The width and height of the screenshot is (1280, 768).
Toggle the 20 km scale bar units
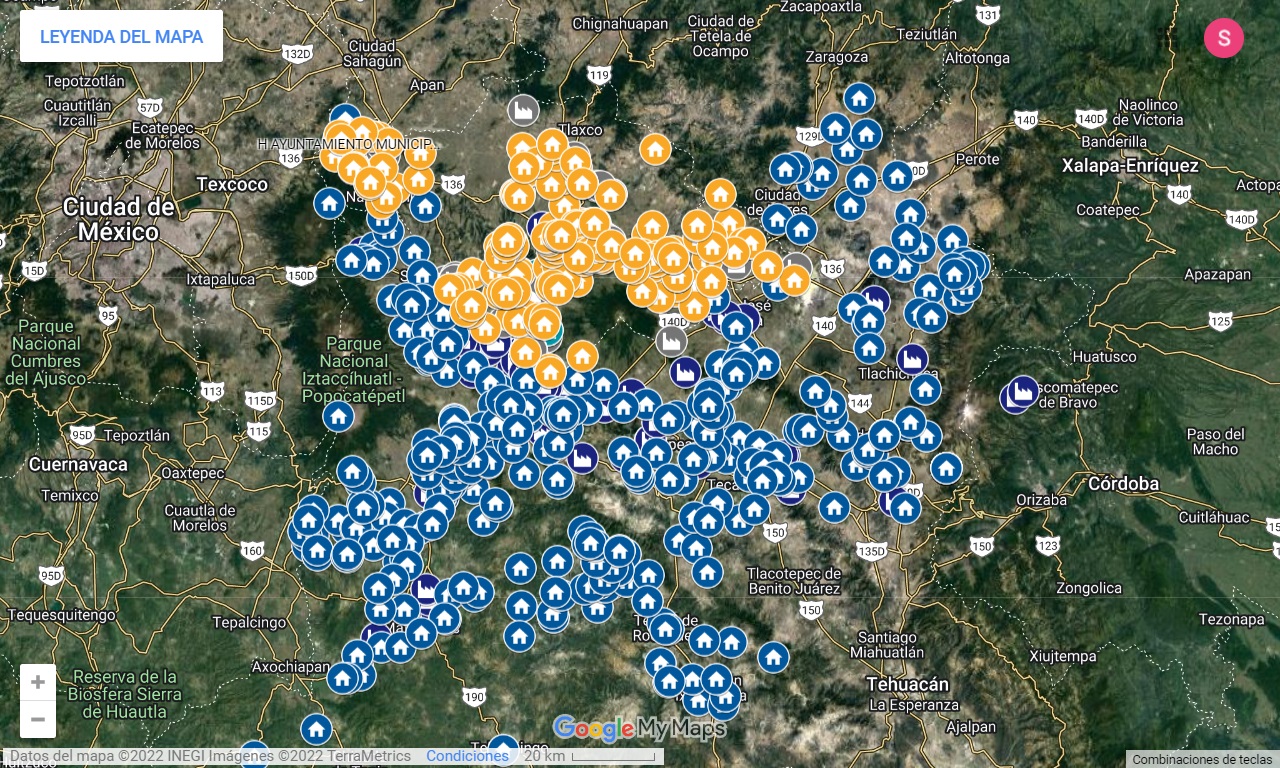pyautogui.click(x=588, y=756)
